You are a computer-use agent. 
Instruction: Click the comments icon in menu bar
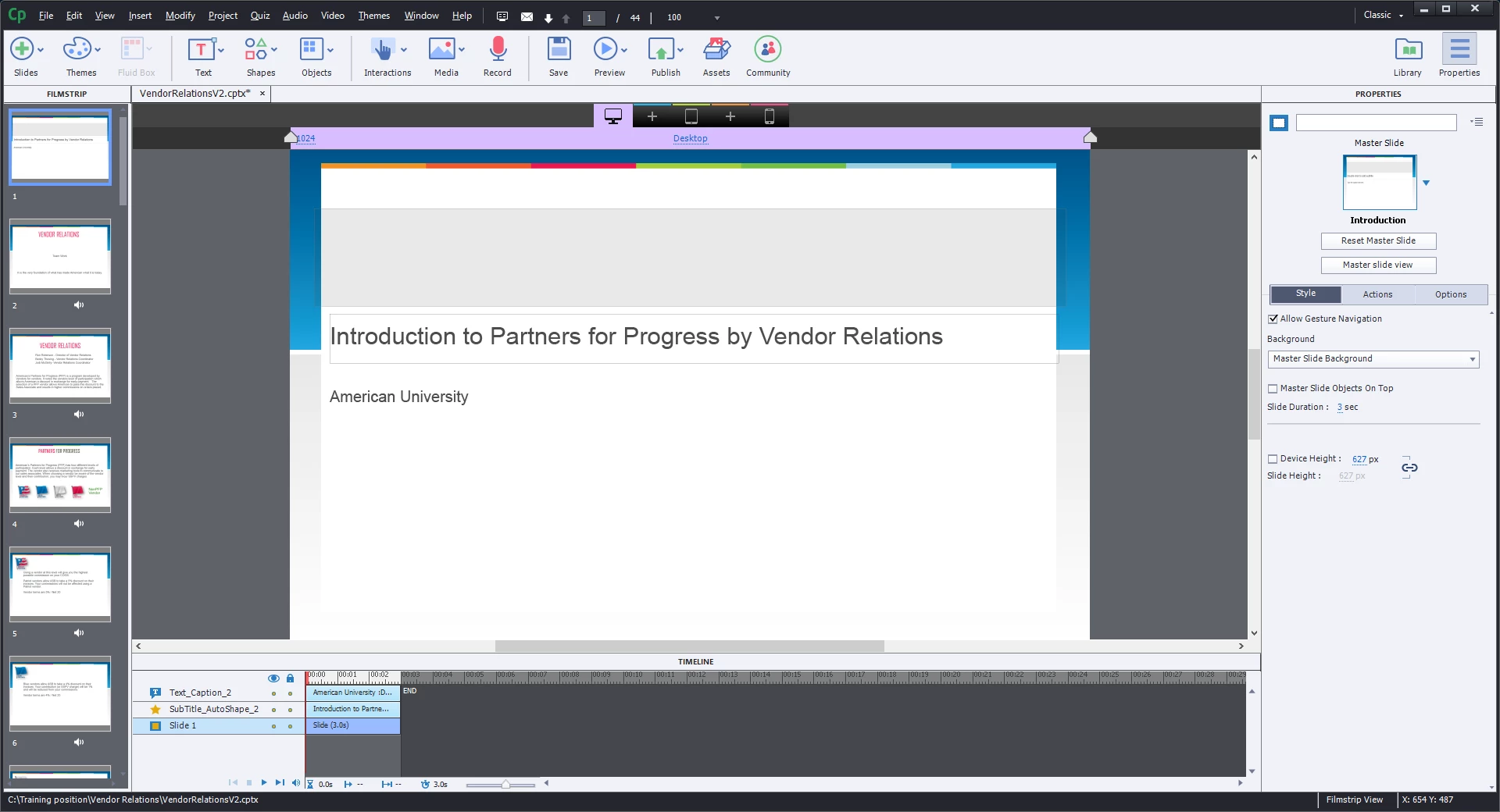[x=502, y=16]
